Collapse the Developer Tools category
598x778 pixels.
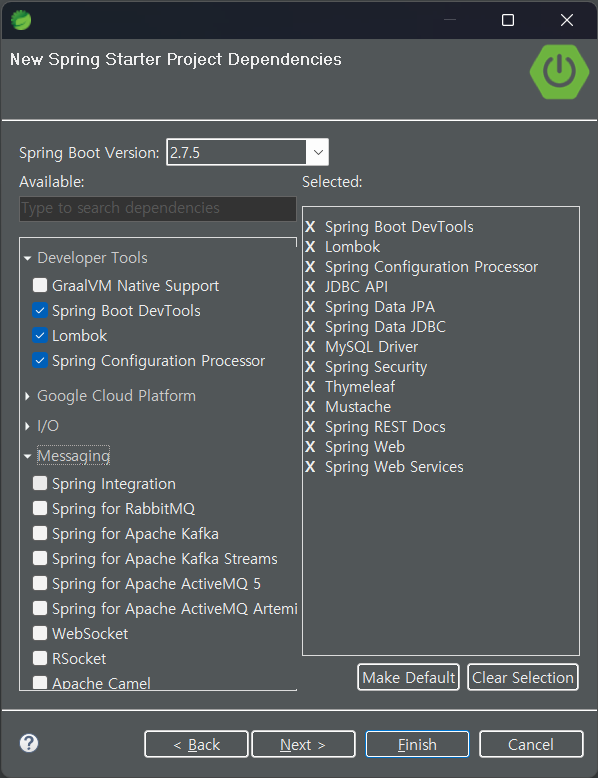point(27,258)
